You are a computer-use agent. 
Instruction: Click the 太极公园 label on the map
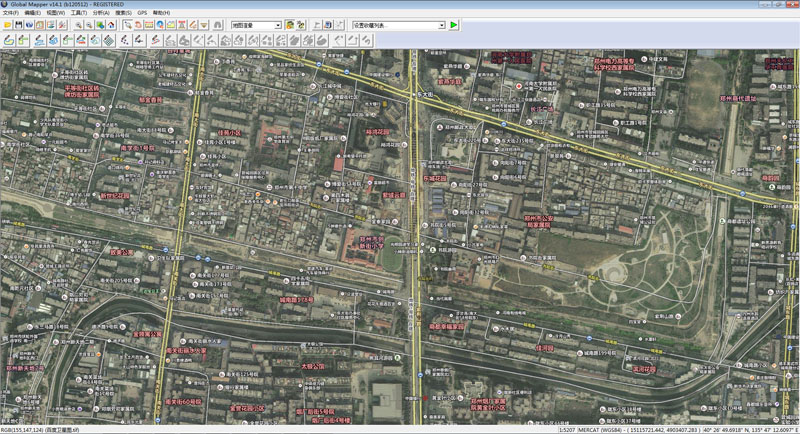click(313, 366)
